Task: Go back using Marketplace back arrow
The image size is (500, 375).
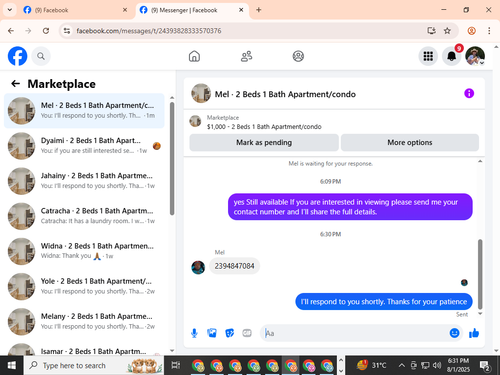Action: coord(16,84)
